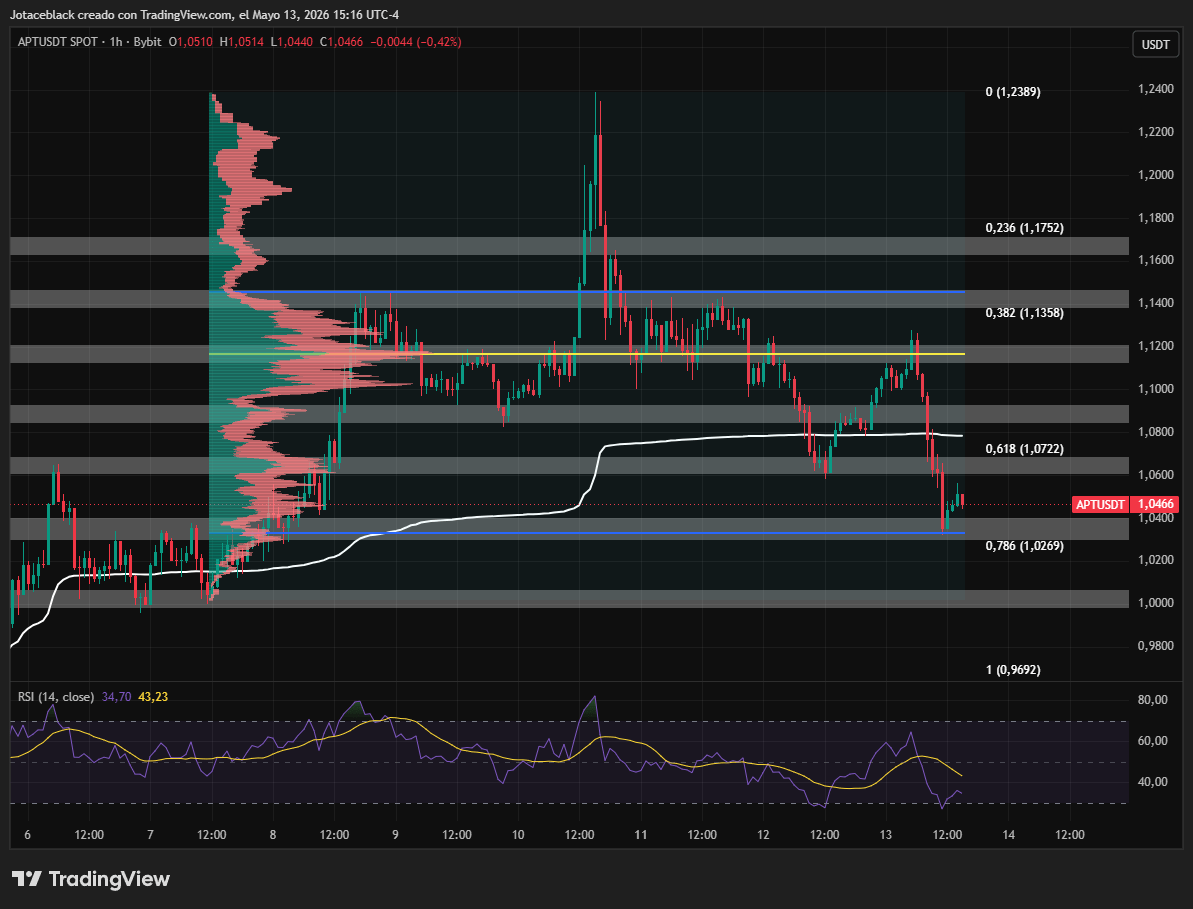Select the 1h interval label
This screenshot has height=909, width=1193.
pyautogui.click(x=116, y=42)
